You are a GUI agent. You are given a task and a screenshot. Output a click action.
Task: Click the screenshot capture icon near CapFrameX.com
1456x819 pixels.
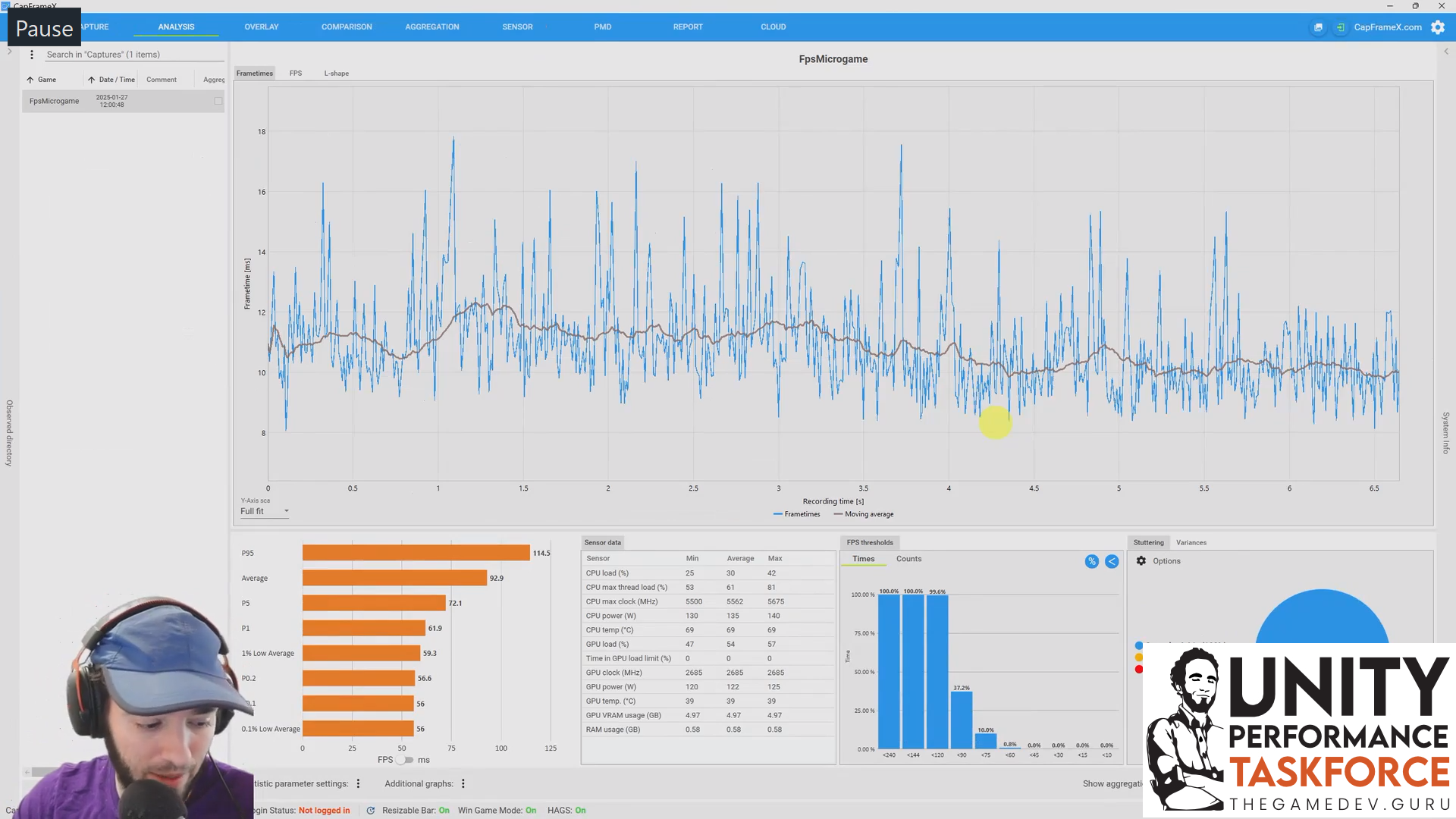[1318, 27]
